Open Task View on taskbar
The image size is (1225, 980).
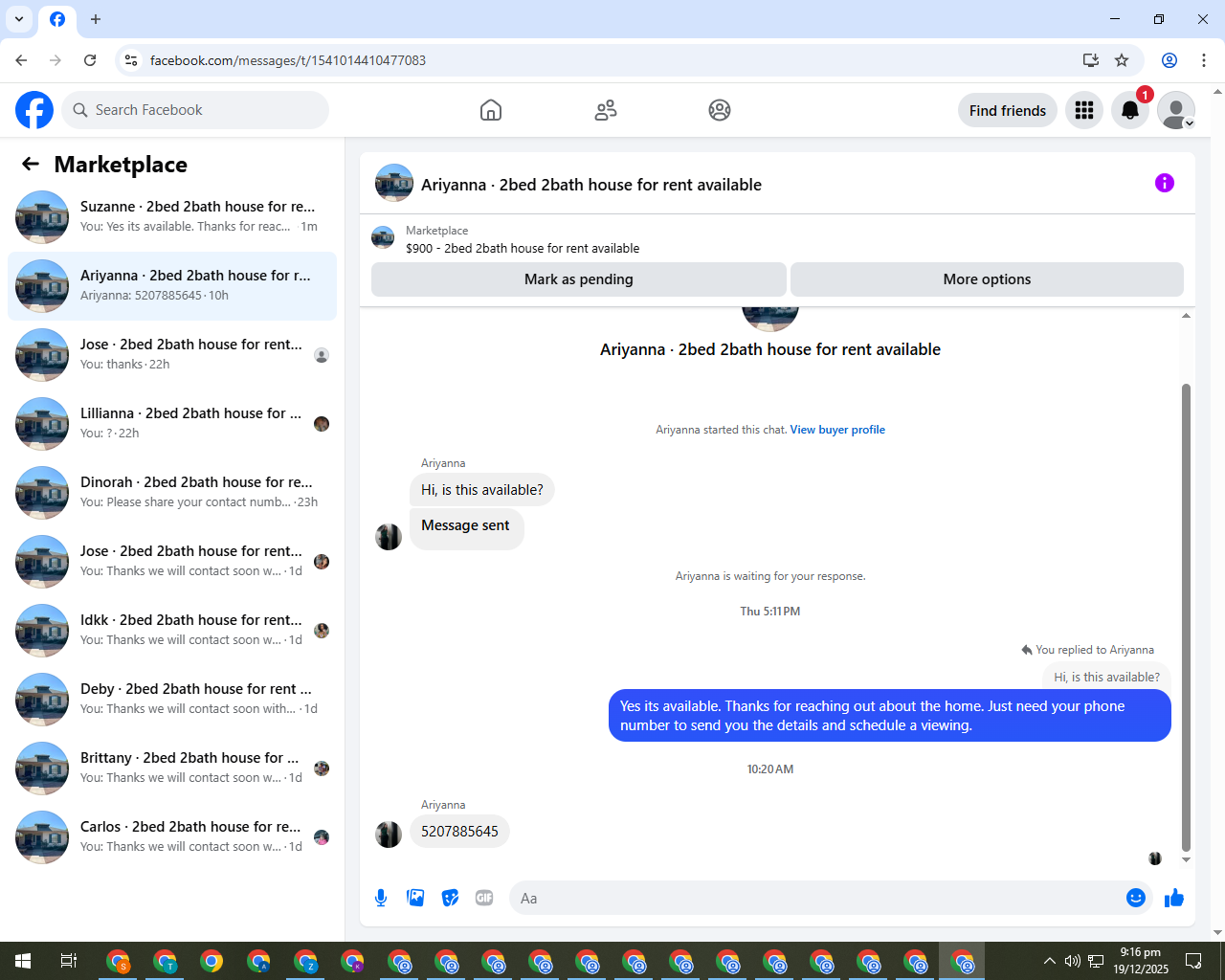tap(69, 961)
